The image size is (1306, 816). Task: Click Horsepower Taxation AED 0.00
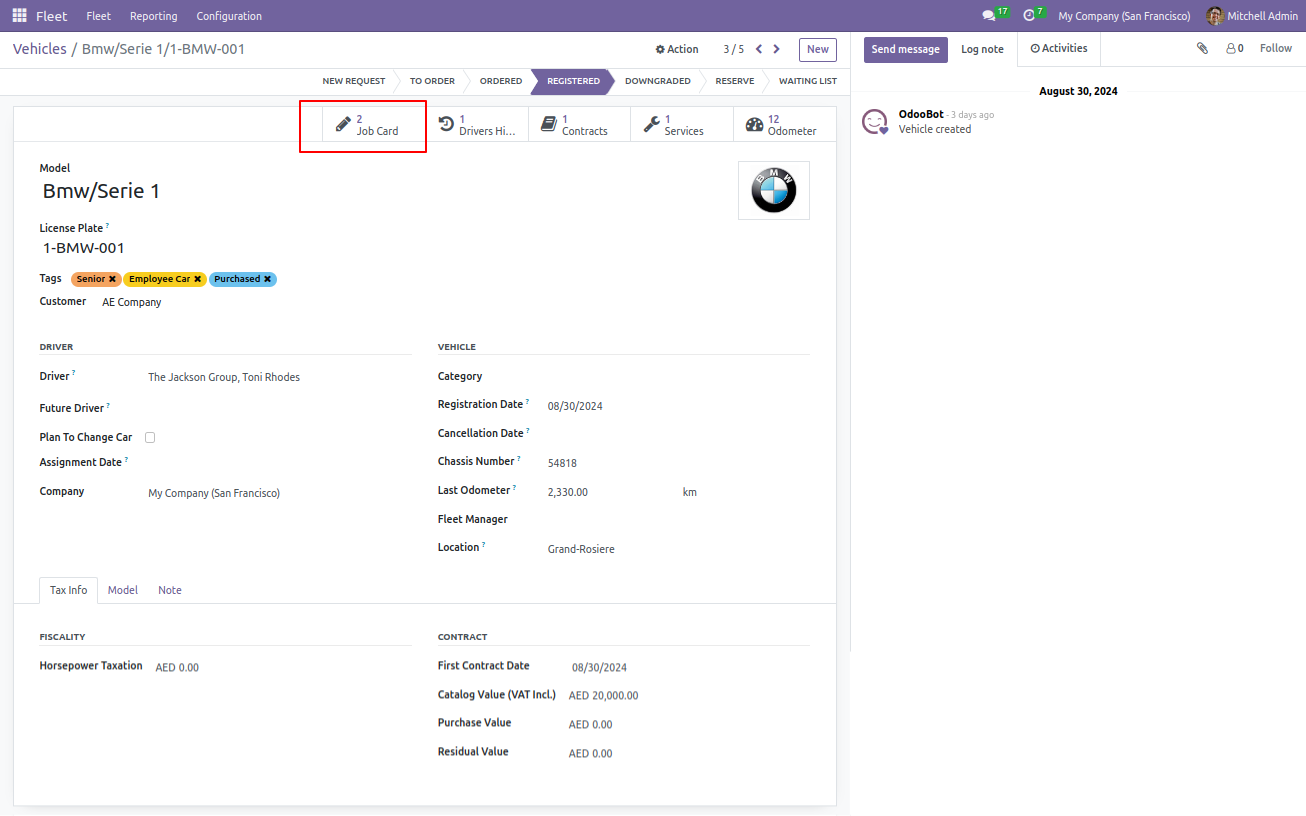click(177, 667)
